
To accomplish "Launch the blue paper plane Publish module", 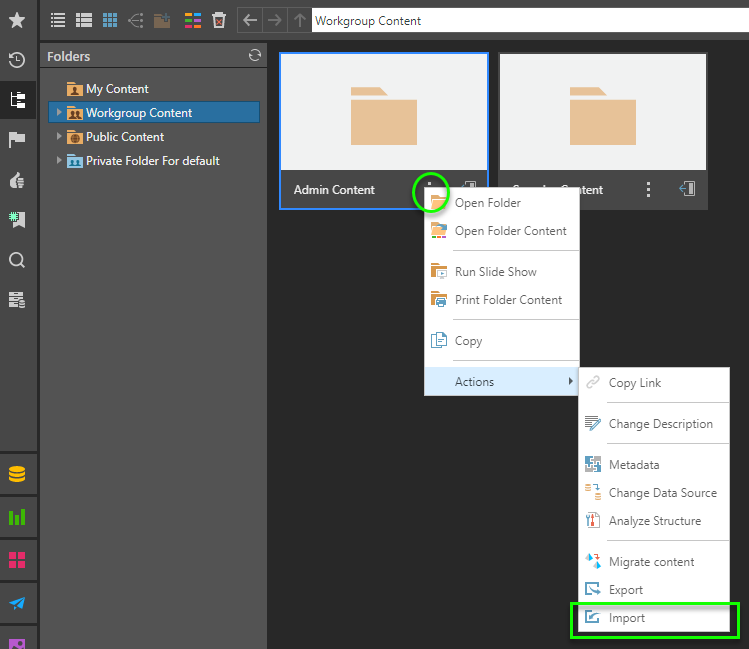I will (x=17, y=603).
